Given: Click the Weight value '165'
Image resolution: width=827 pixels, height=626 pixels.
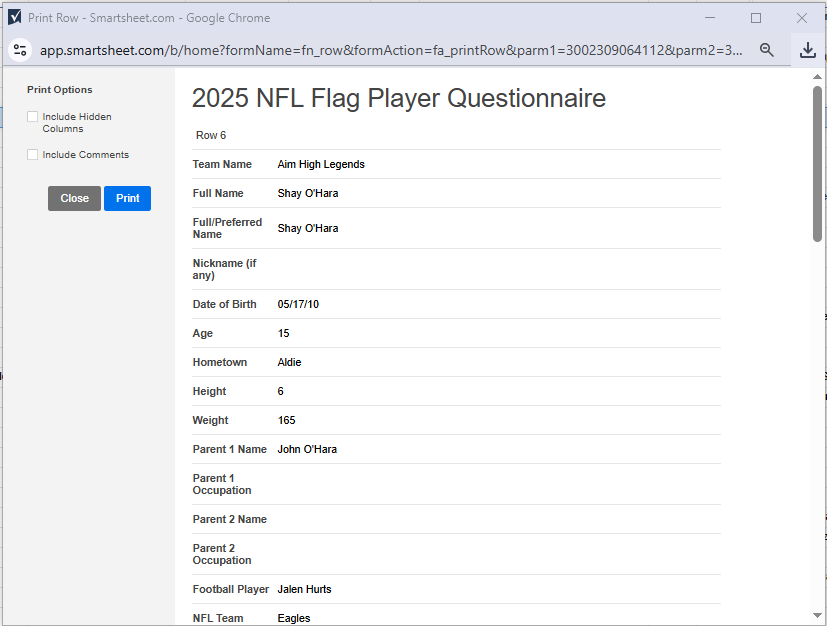Looking at the screenshot, I should tap(286, 420).
